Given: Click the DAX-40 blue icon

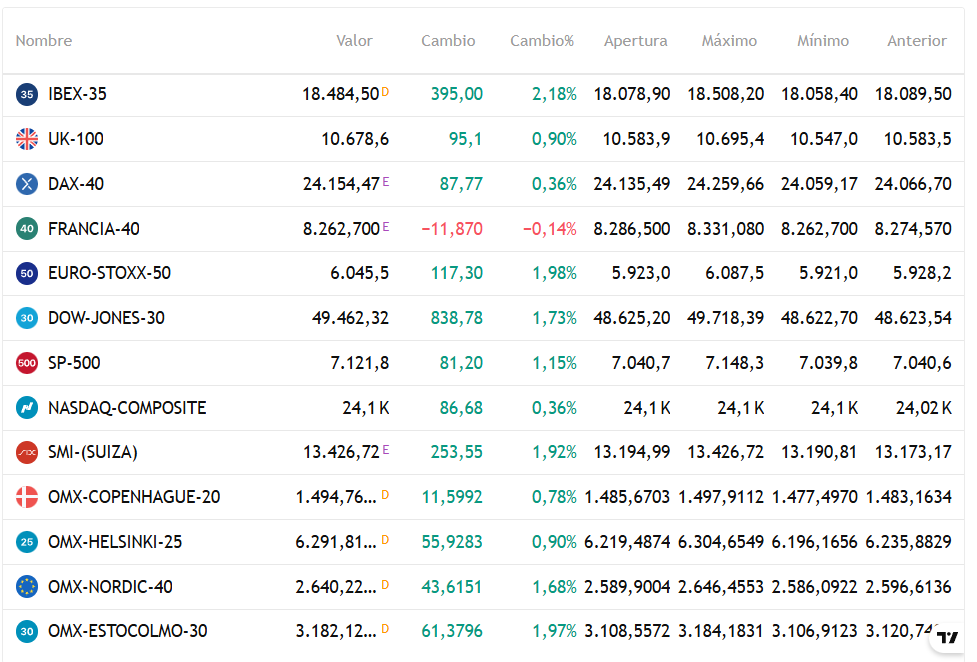Looking at the screenshot, I should (27, 184).
